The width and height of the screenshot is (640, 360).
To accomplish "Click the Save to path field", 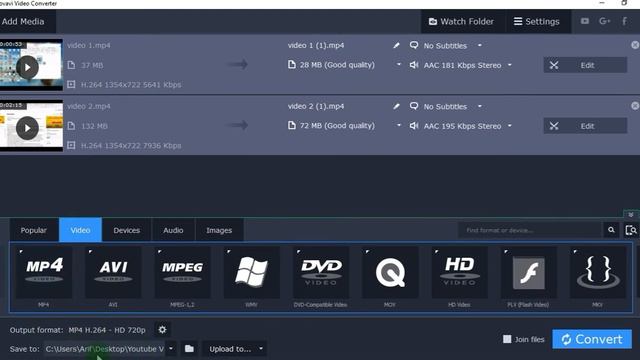I will pyautogui.click(x=104, y=349).
